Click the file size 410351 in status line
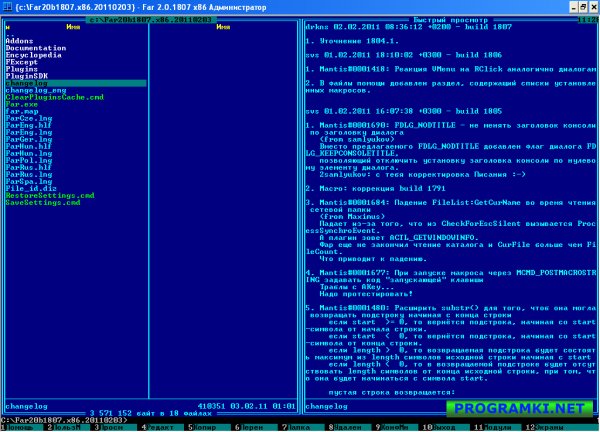 point(211,406)
